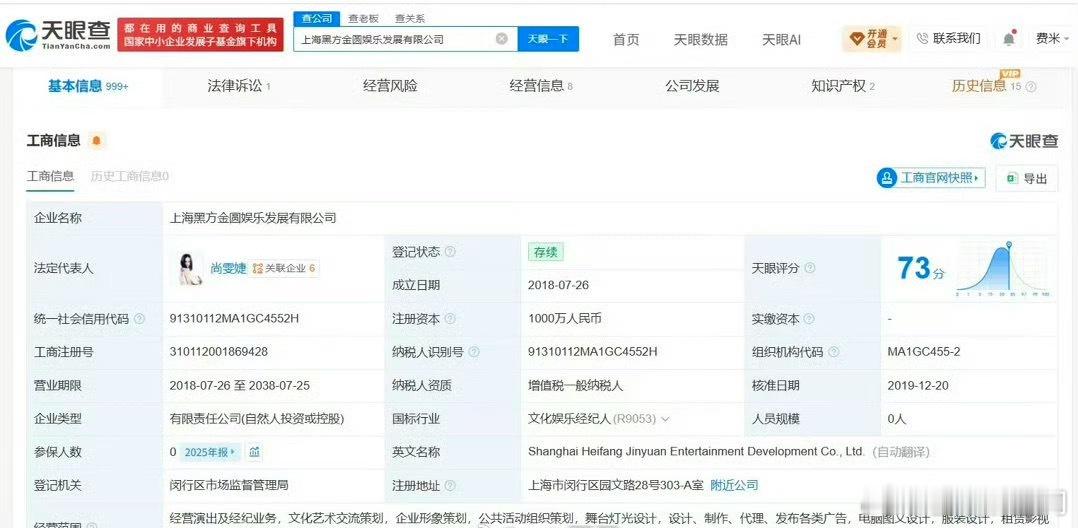1078x528 pixels.
Task: Click the notification bell icon
Action: tap(1009, 39)
